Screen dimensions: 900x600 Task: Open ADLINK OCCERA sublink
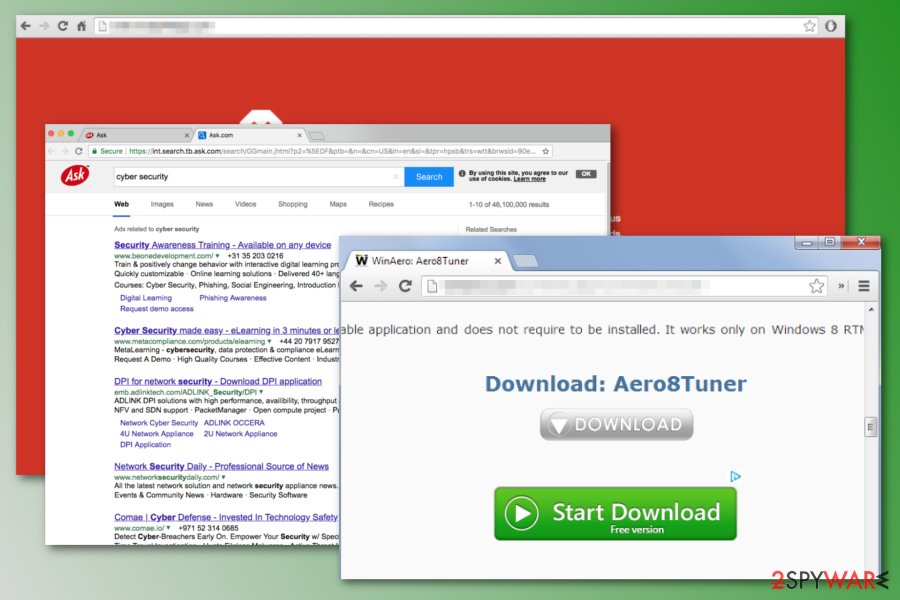pos(234,423)
